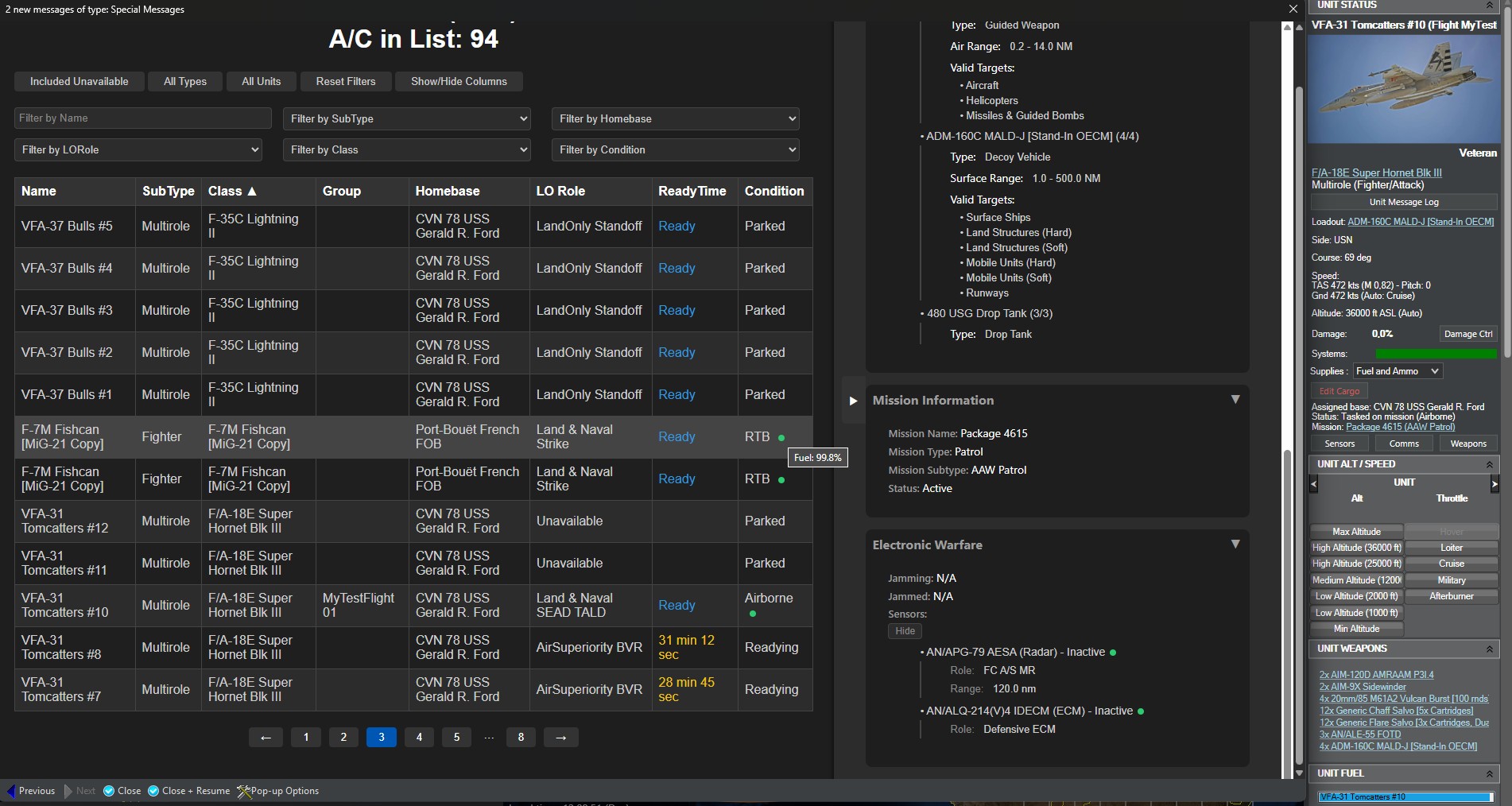Viewport: 1512px width, 806px height.
Task: Select page 5 in the pagination
Action: point(456,738)
